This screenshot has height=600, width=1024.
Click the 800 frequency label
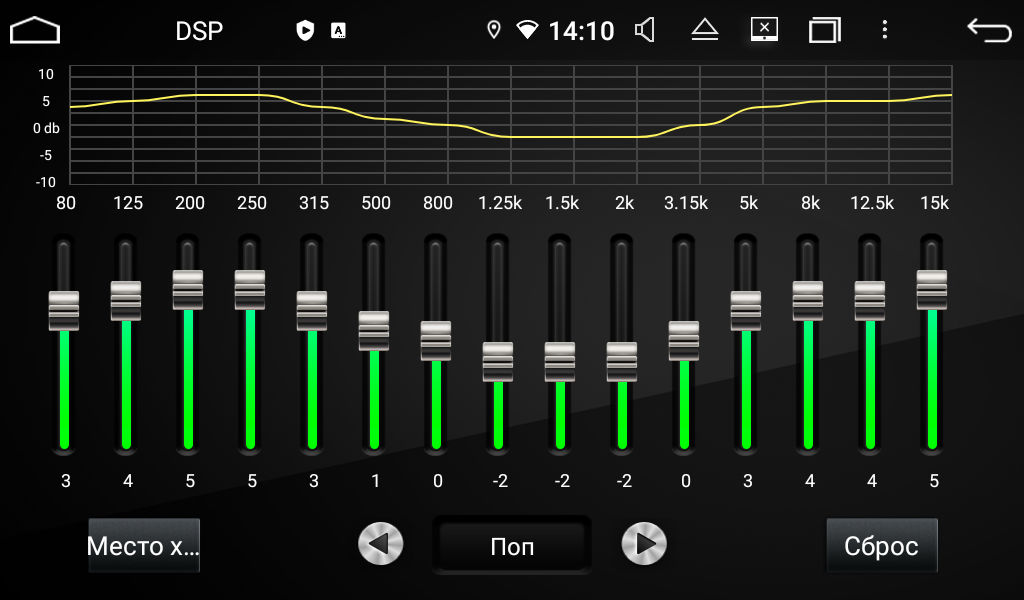(438, 203)
